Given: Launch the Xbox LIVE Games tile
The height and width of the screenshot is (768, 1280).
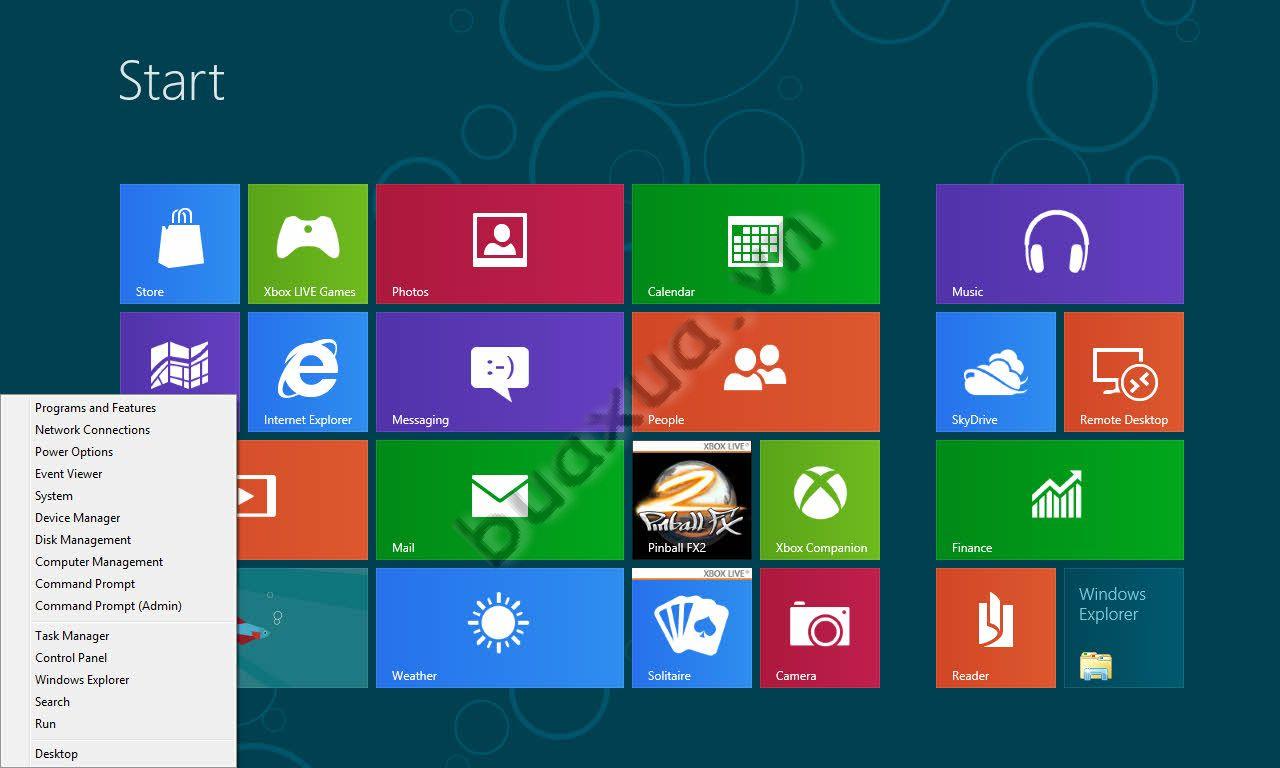Looking at the screenshot, I should pos(308,244).
